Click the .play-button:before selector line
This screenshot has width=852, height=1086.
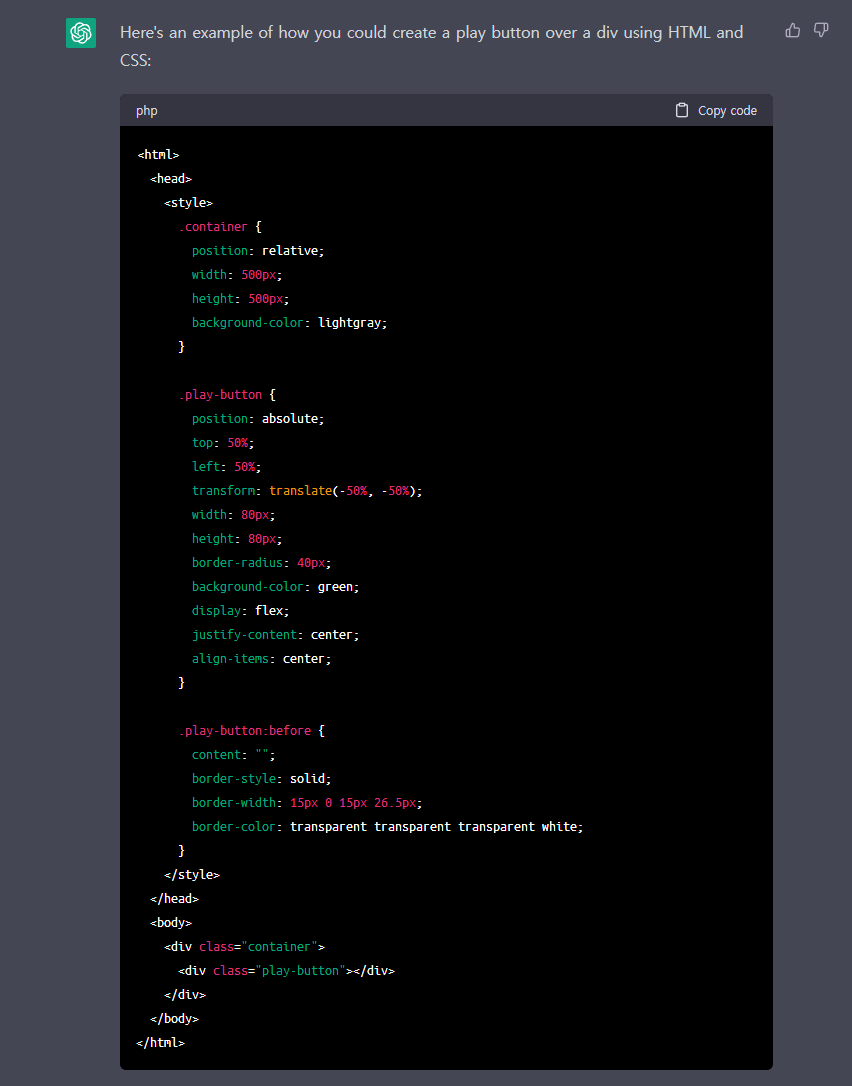pyautogui.click(x=251, y=731)
